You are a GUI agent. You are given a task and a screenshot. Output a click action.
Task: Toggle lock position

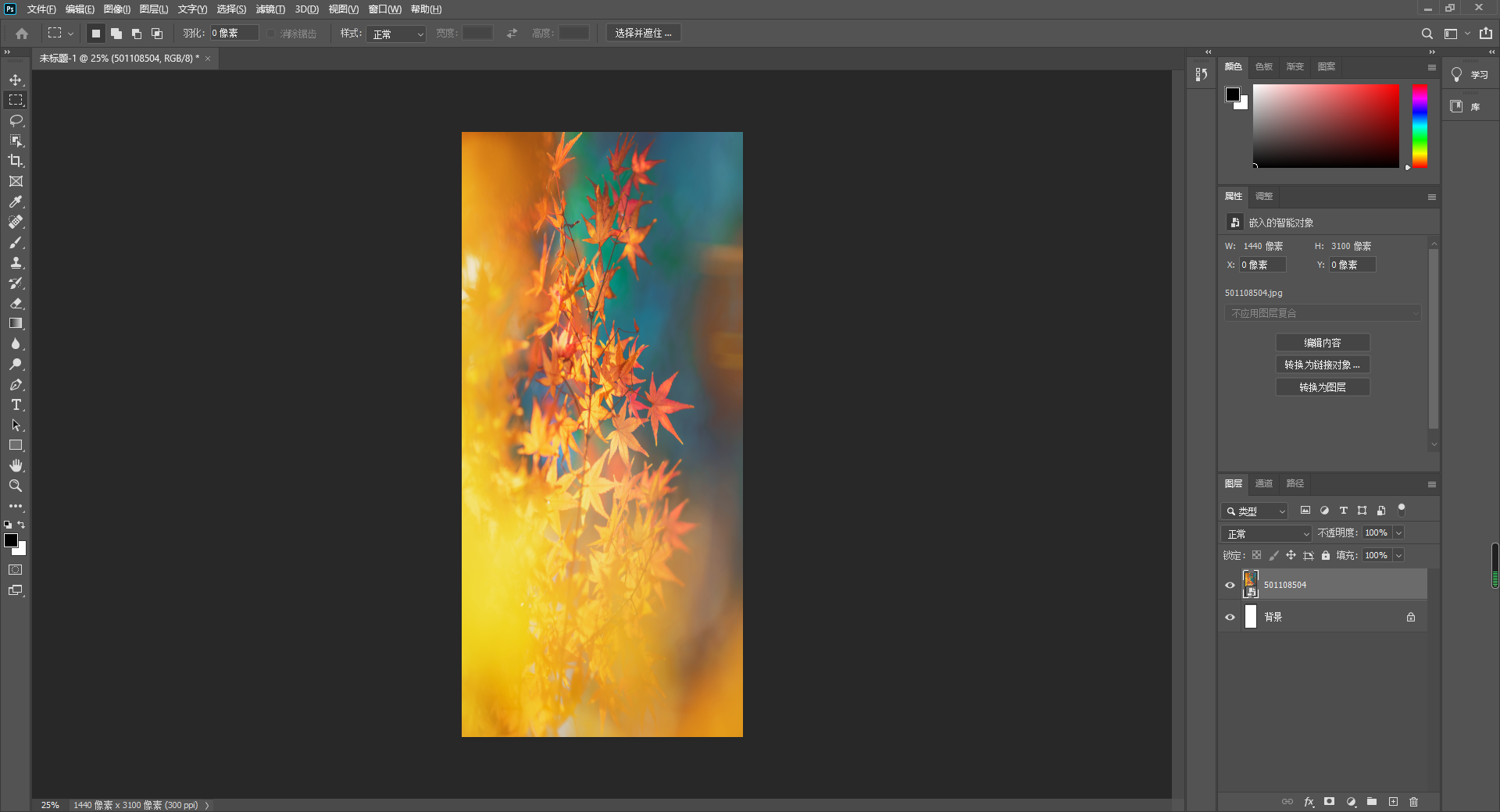(x=1291, y=555)
